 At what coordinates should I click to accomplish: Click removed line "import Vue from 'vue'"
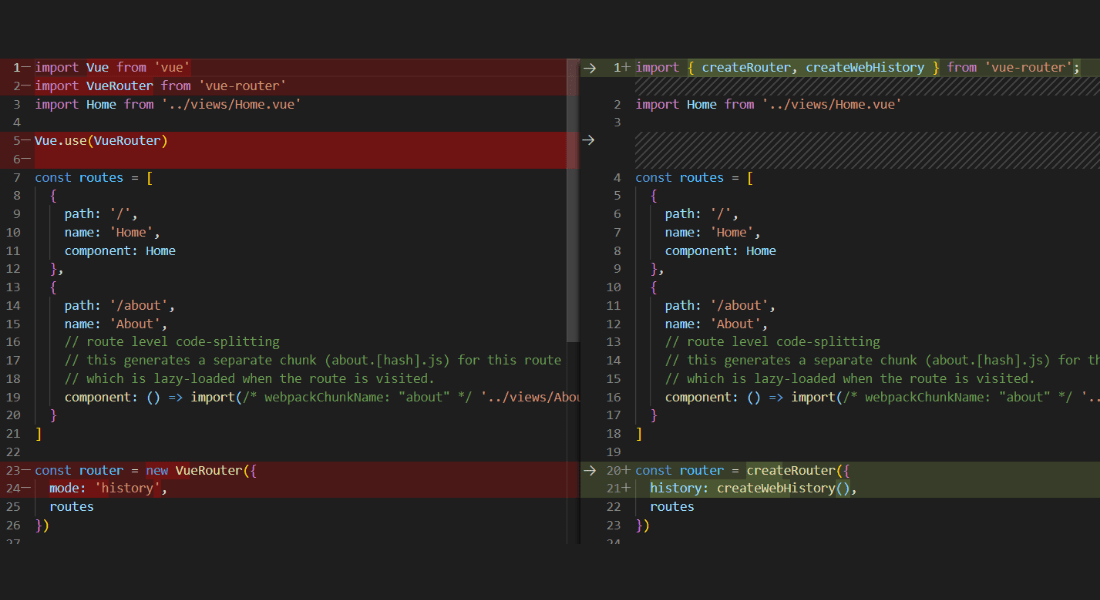tap(112, 67)
